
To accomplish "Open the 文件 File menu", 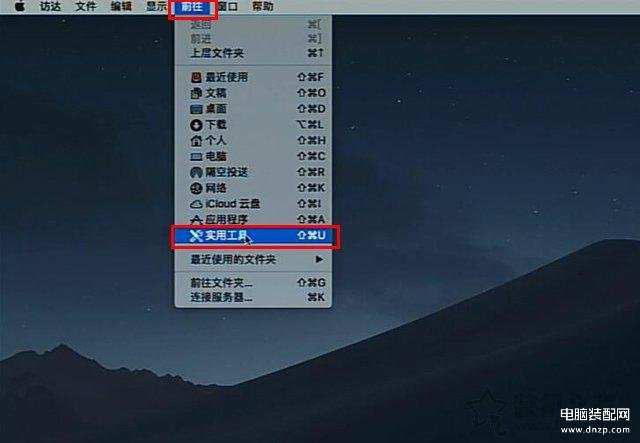I will point(86,7).
